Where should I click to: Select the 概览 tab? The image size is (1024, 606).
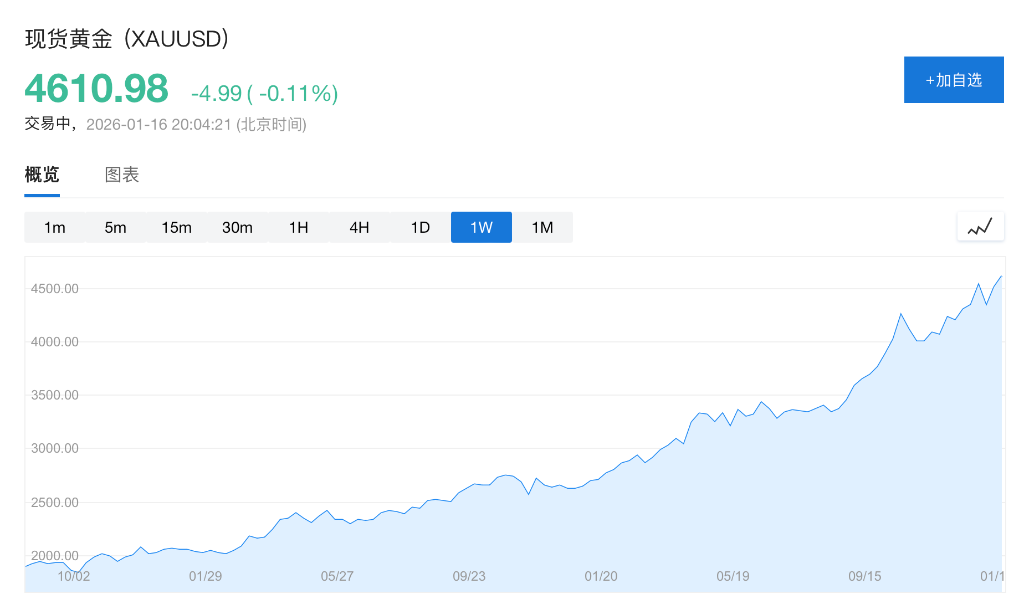point(41,173)
